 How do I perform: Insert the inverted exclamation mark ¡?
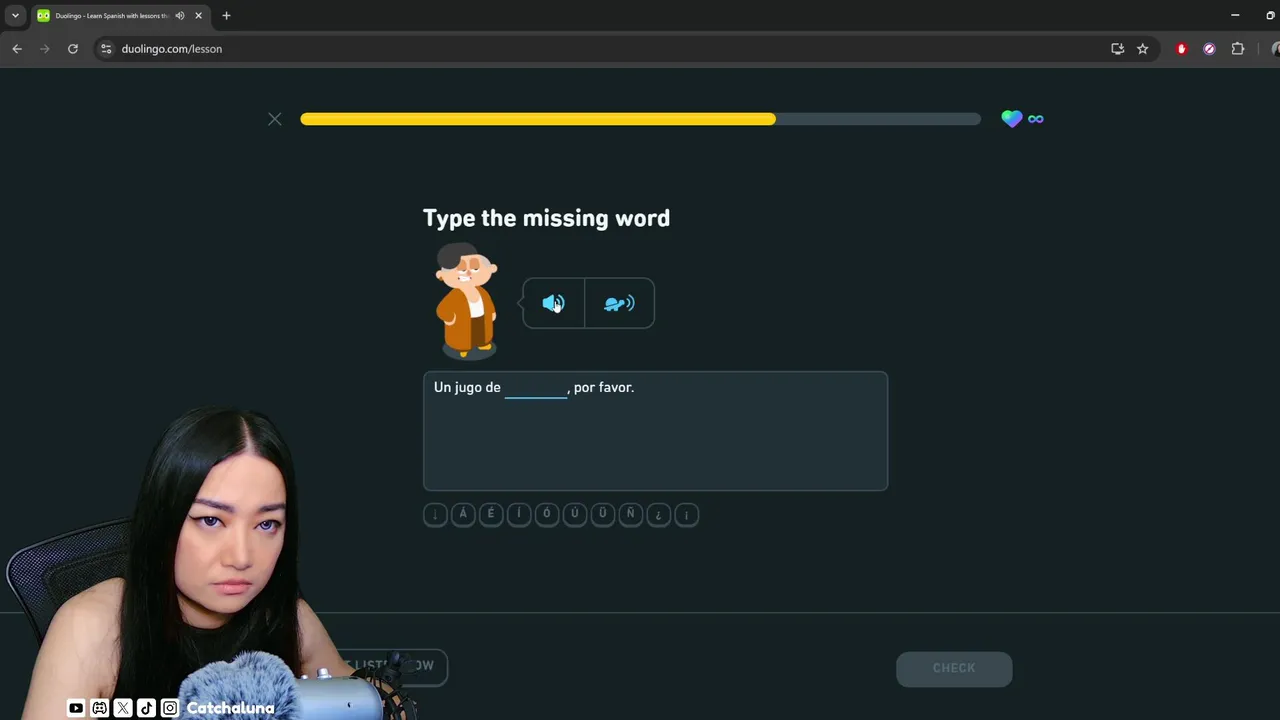point(686,514)
